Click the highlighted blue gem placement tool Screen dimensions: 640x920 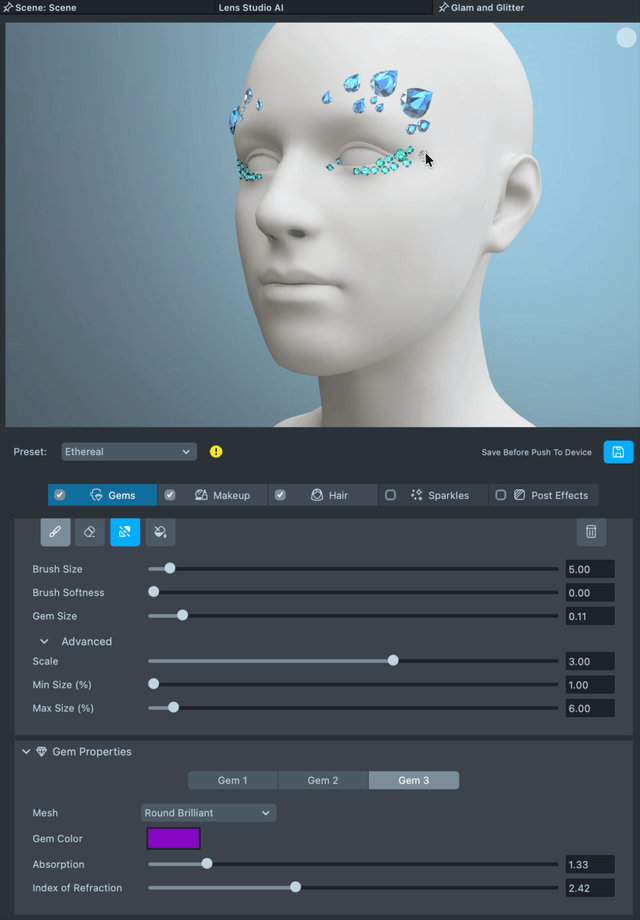125,532
